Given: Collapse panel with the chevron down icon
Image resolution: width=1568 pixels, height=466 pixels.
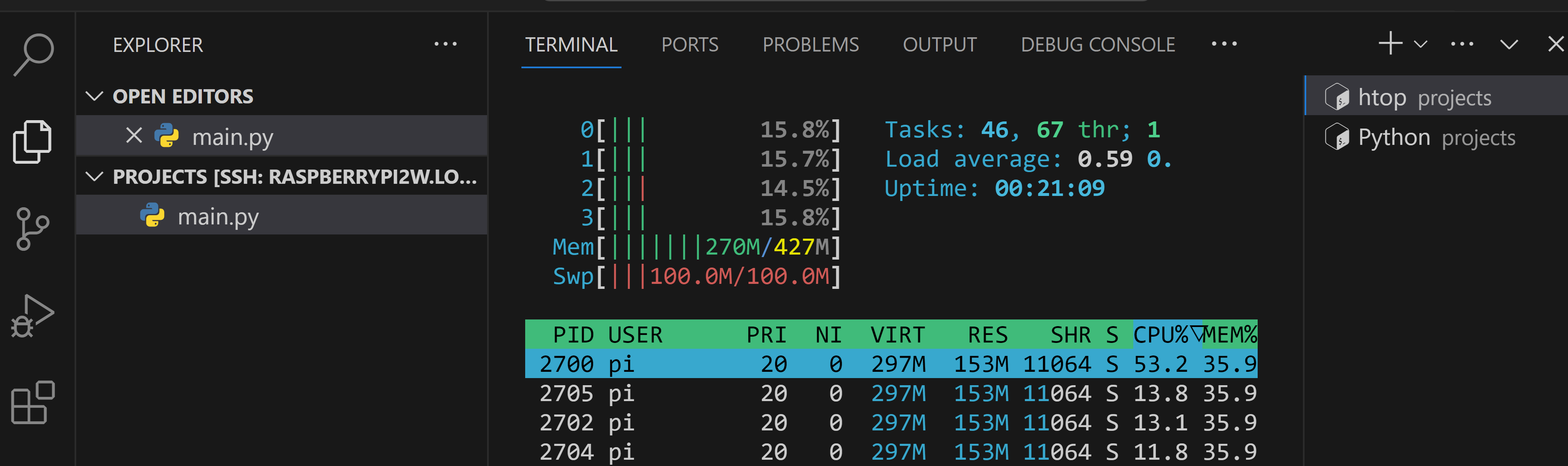Looking at the screenshot, I should (1509, 44).
